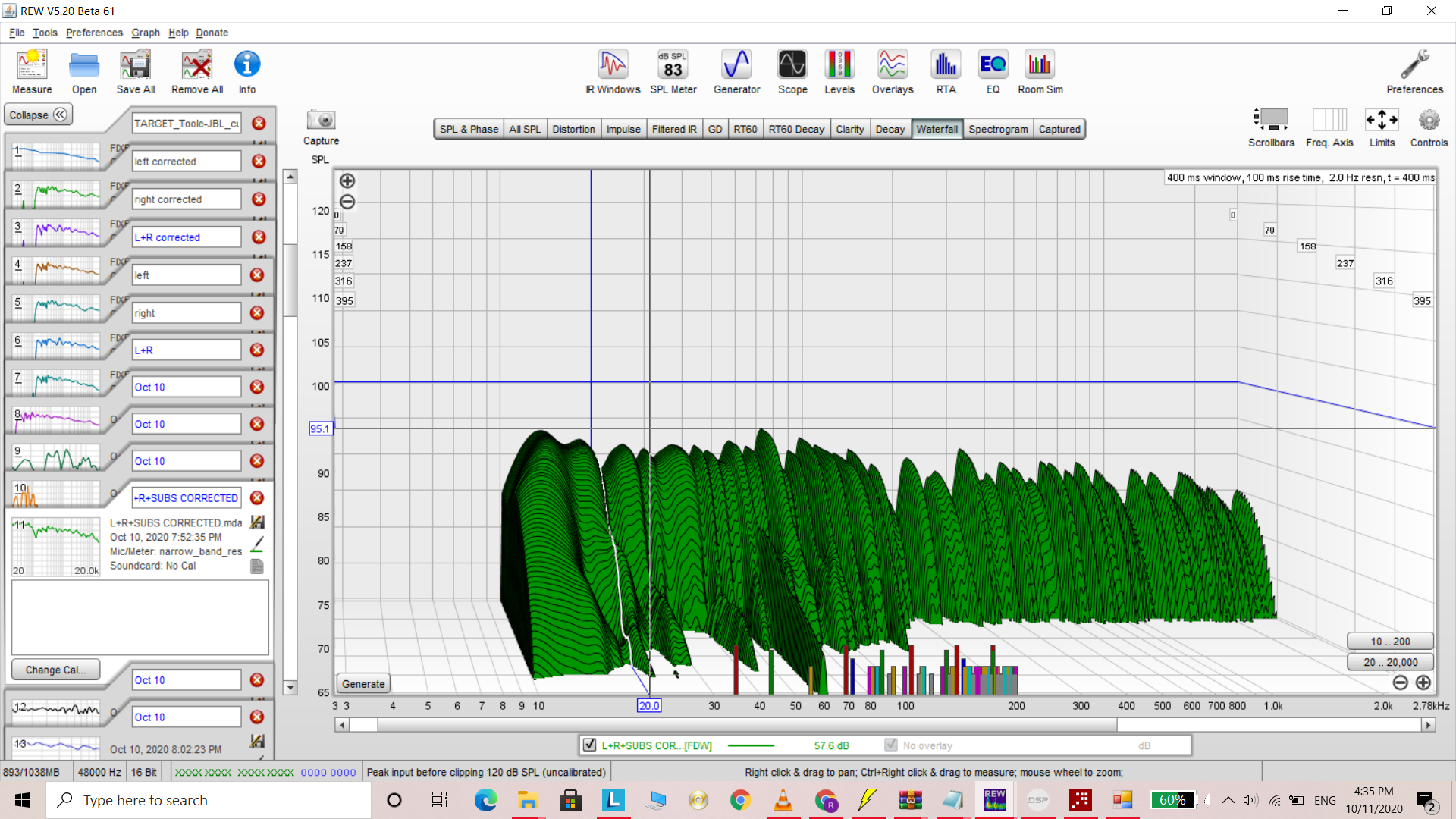1456x819 pixels.
Task: Click graph scrollbar left arrow
Action: [x=342, y=725]
